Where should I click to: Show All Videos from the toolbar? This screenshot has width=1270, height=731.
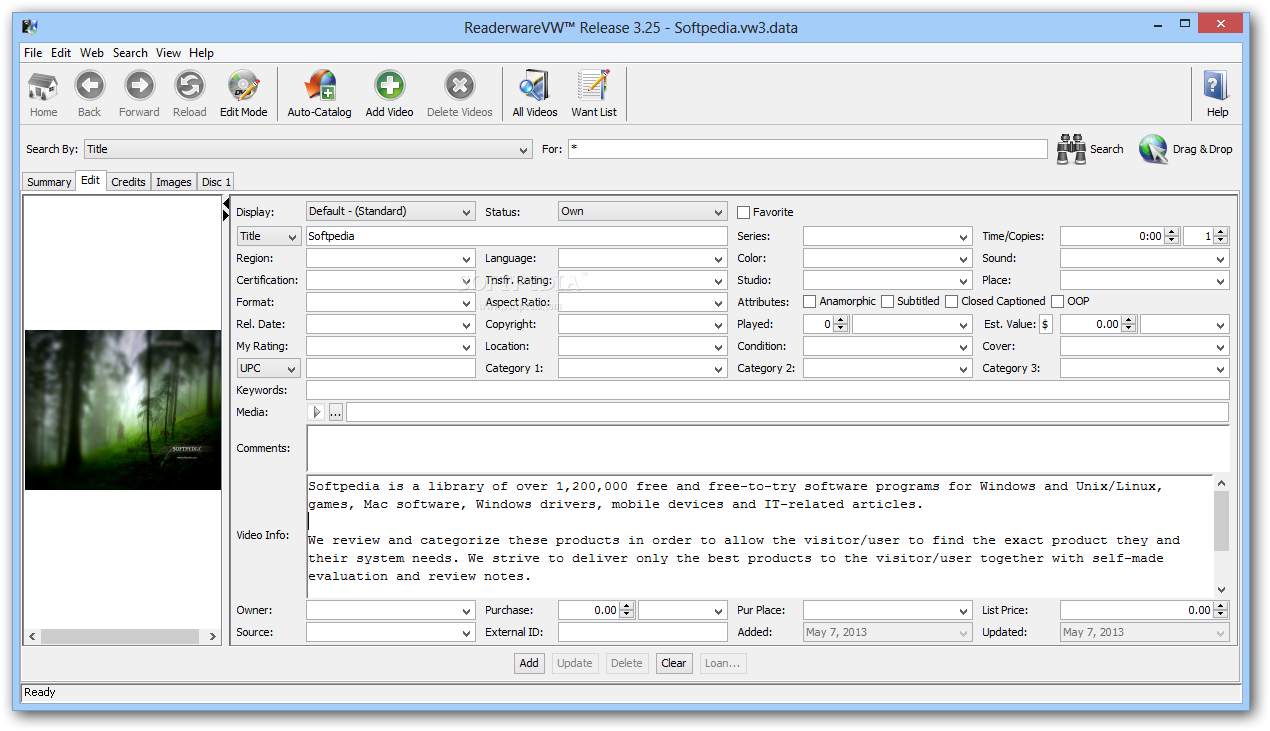[535, 94]
